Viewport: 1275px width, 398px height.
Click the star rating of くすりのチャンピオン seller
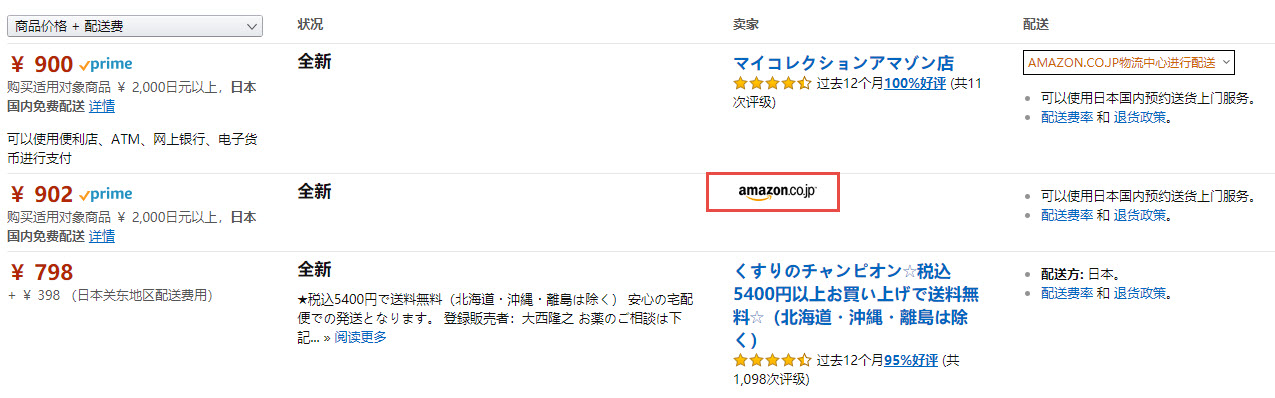coord(772,359)
